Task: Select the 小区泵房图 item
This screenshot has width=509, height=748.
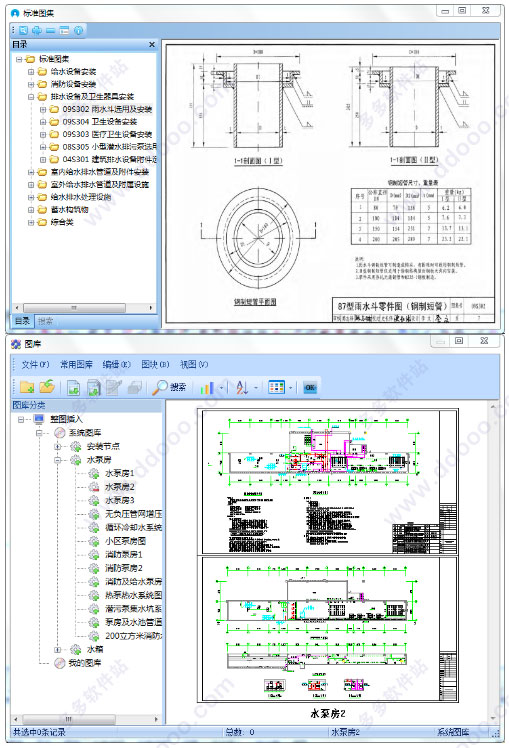Action: click(125, 541)
